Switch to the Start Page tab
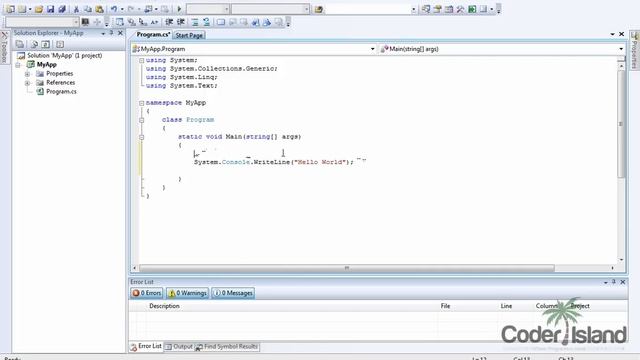Viewport: 640px width, 360px height. coord(189,36)
